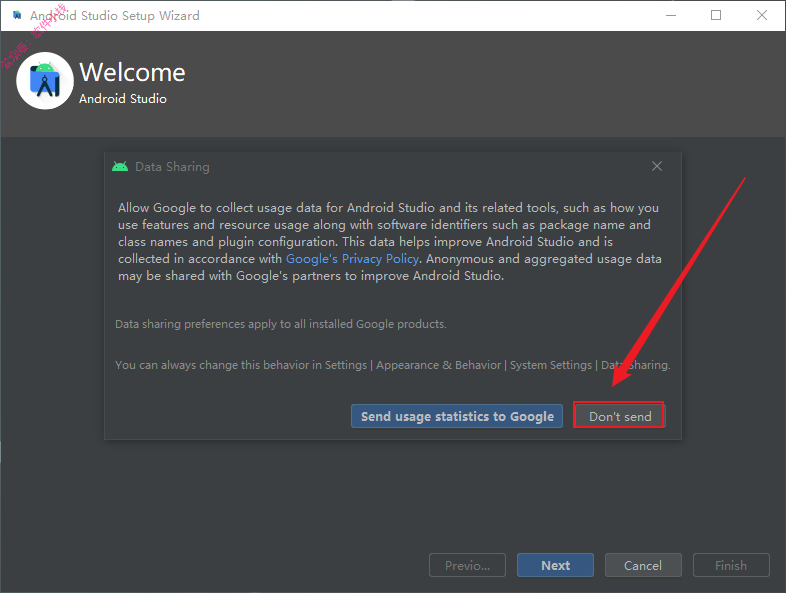Viewport: 786px width, 593px height.
Task: Click the disabled Finish button
Action: (731, 565)
